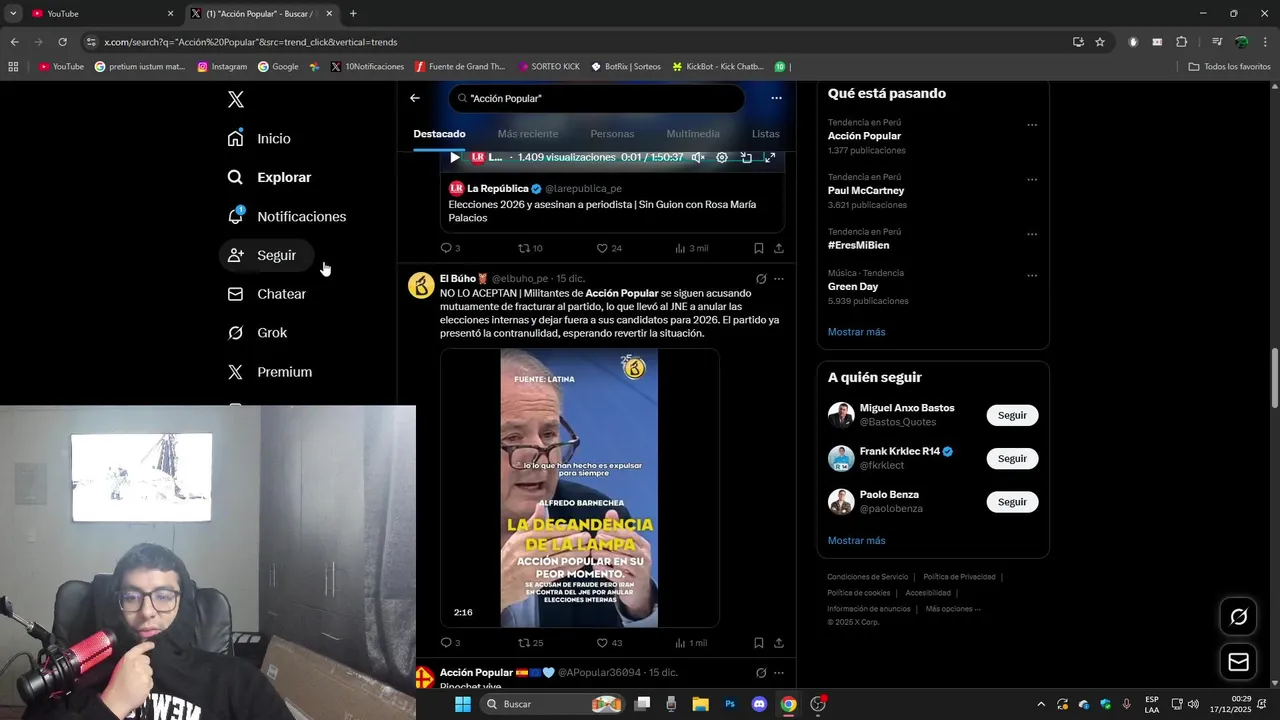Click the back arrow beside search box

pyautogui.click(x=415, y=98)
